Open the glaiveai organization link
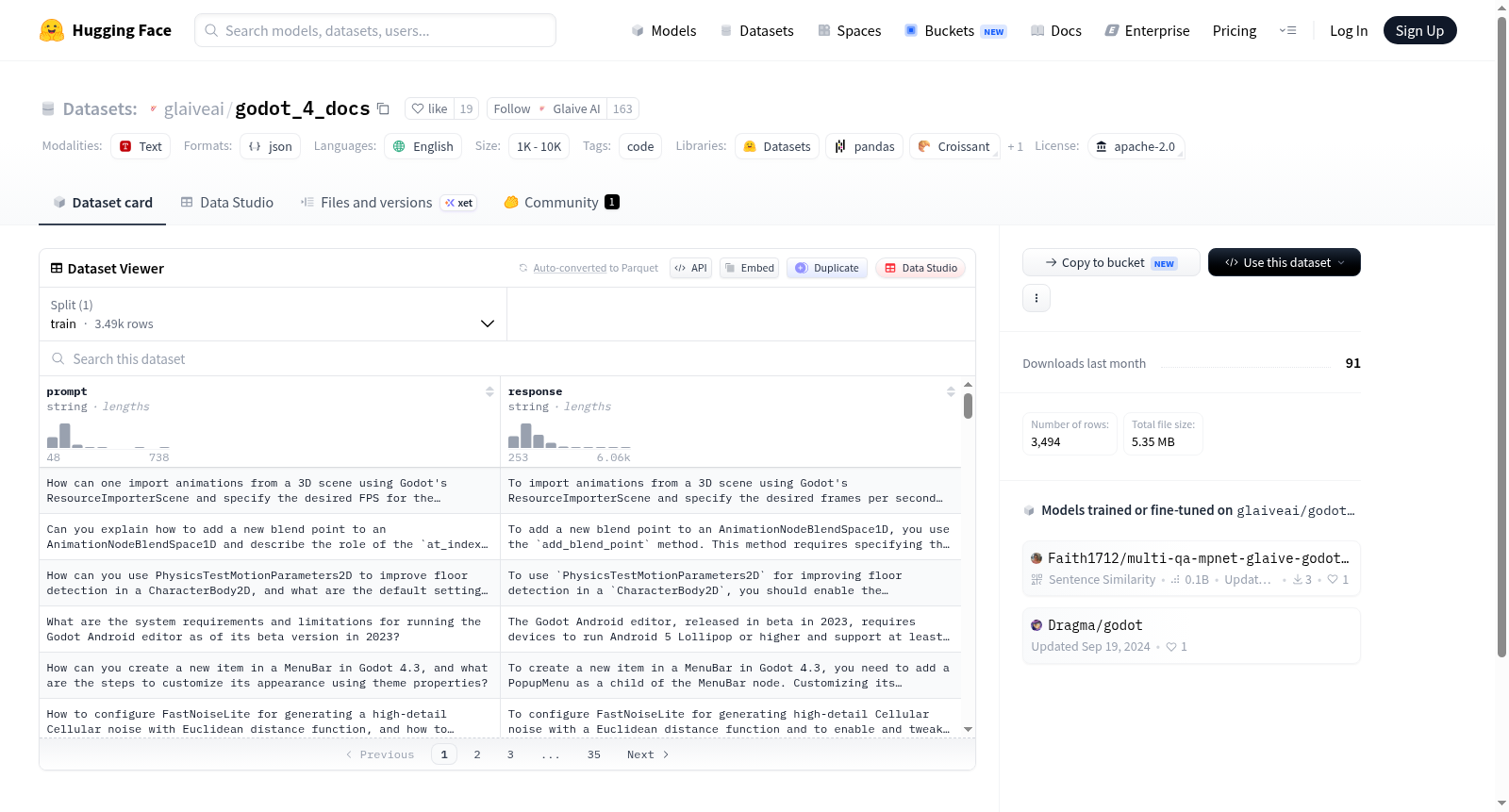 click(193, 108)
